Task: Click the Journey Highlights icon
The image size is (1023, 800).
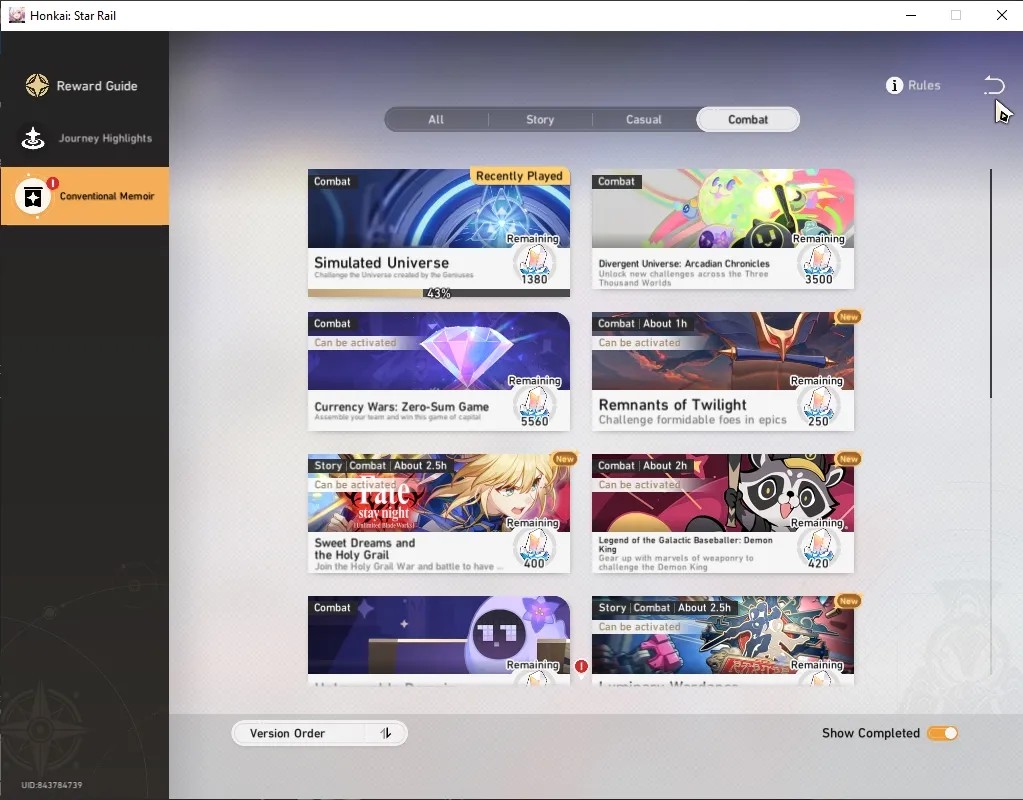Action: click(x=33, y=138)
